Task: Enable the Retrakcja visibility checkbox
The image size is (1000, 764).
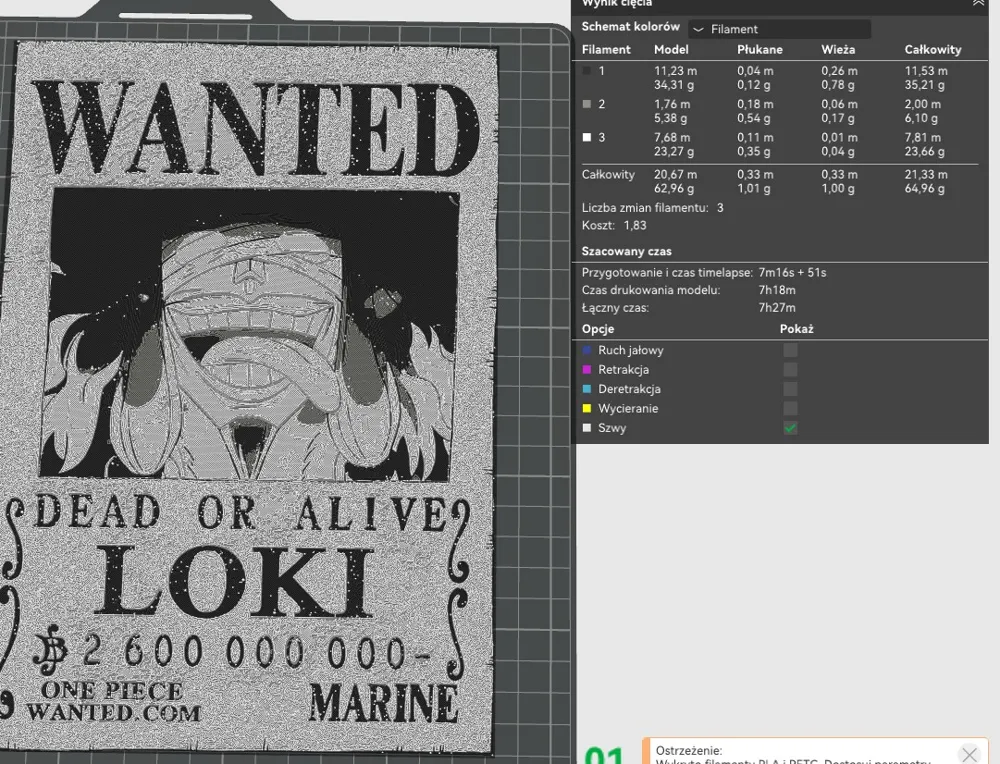Action: tap(790, 370)
